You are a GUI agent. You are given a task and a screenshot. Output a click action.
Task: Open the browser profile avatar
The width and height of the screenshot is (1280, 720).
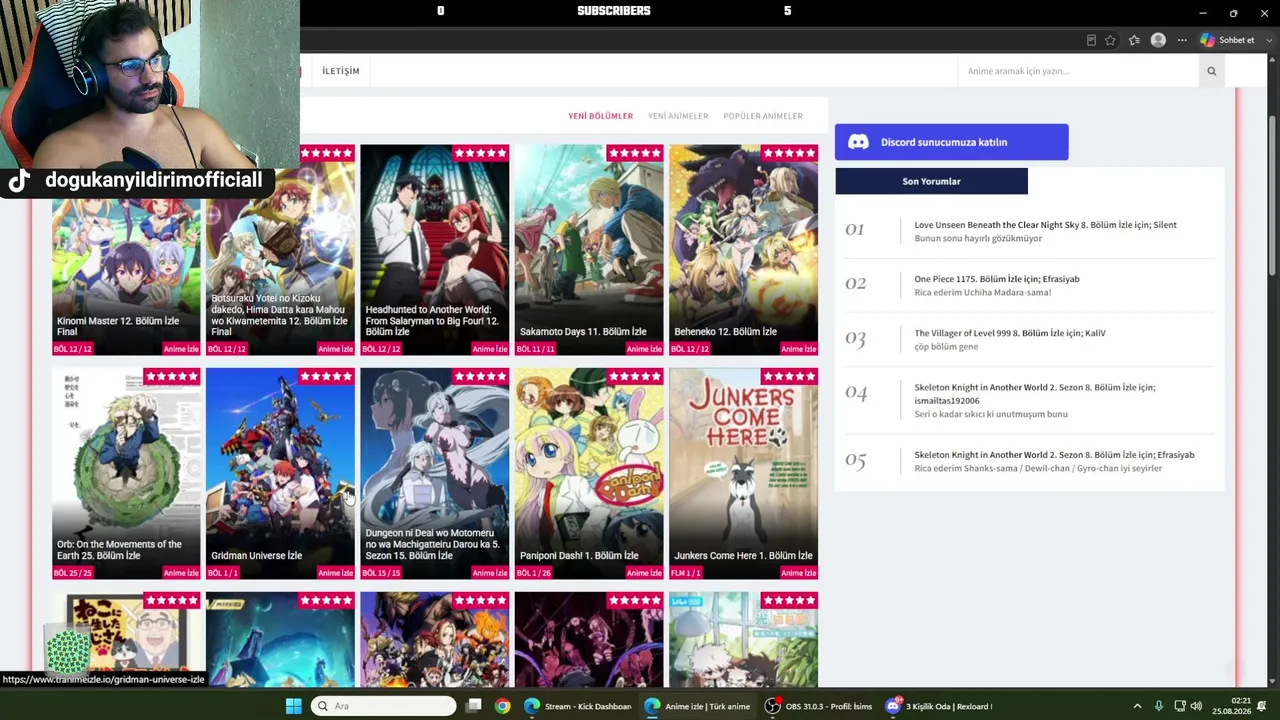[x=1158, y=40]
